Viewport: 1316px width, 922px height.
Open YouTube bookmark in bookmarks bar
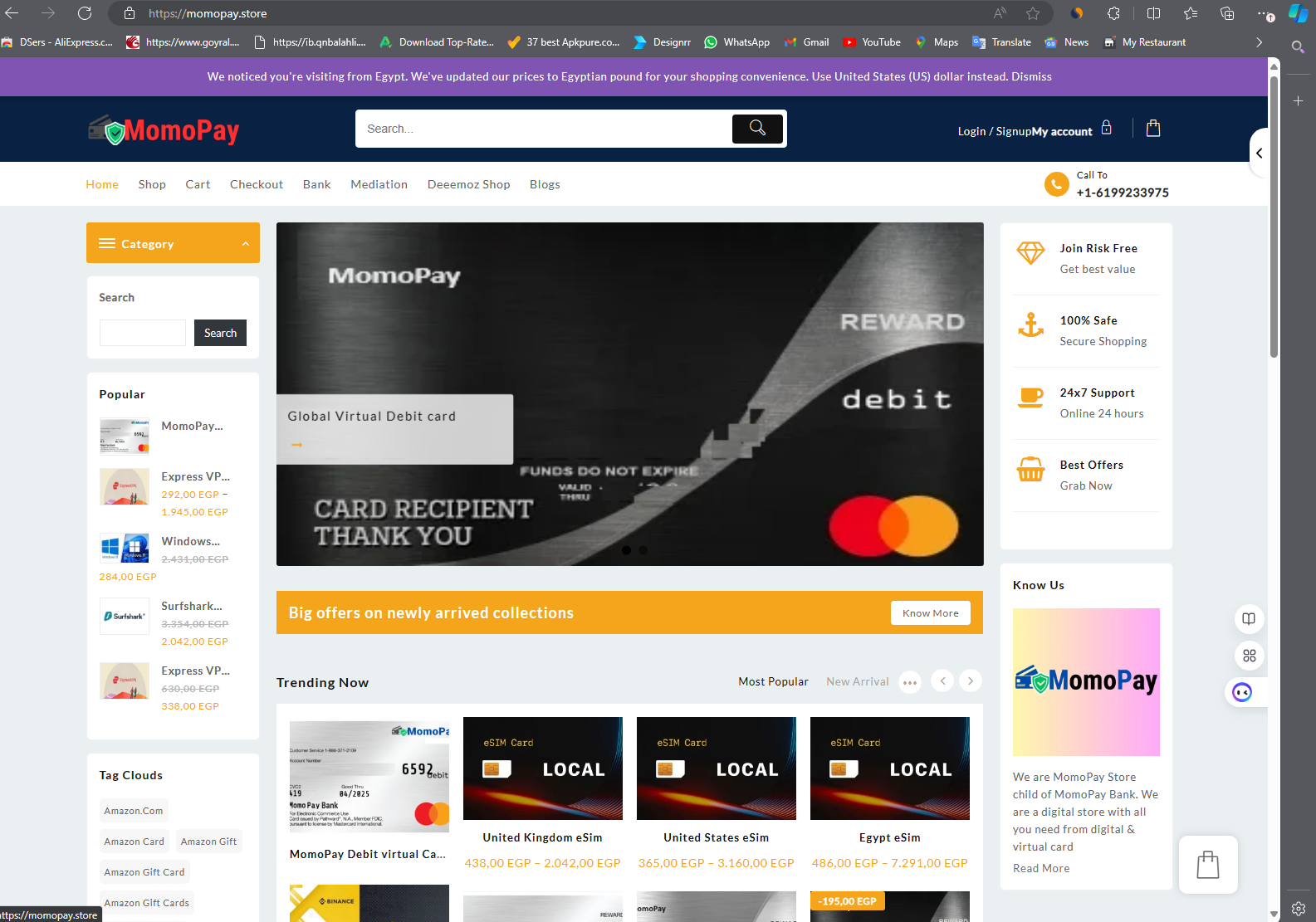click(872, 42)
